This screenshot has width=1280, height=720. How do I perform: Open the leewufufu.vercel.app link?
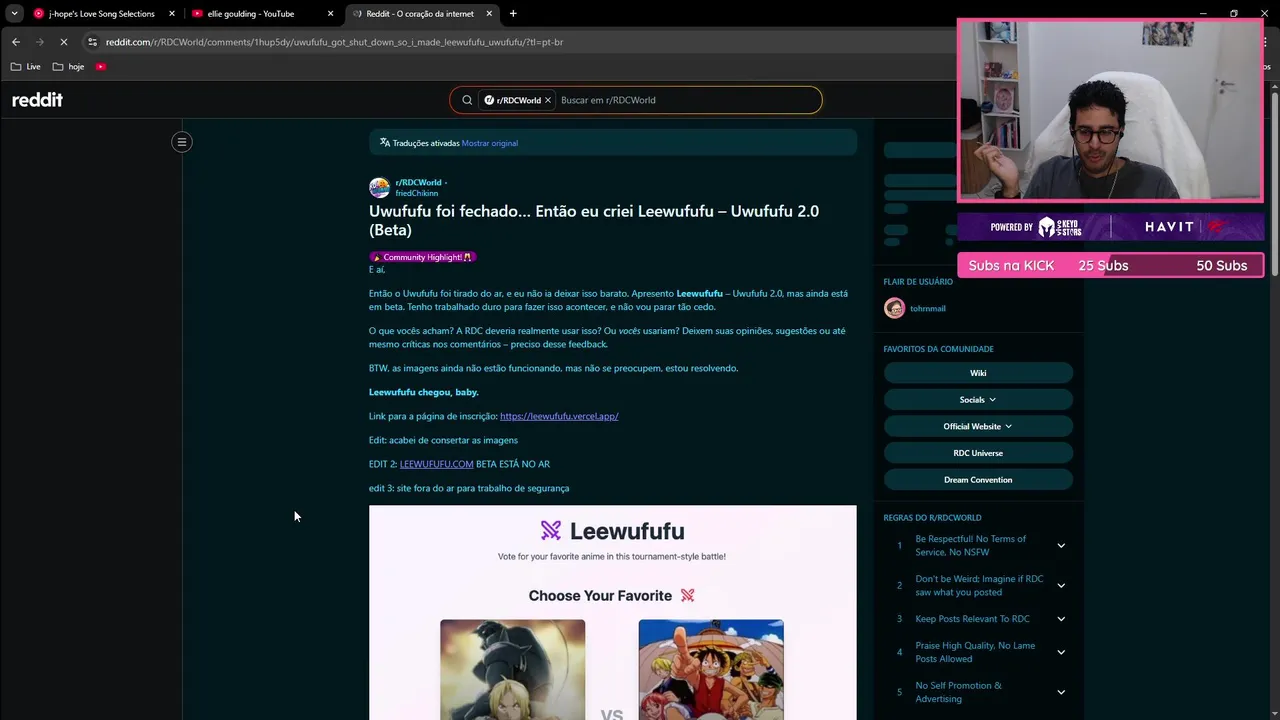pyautogui.click(x=559, y=416)
